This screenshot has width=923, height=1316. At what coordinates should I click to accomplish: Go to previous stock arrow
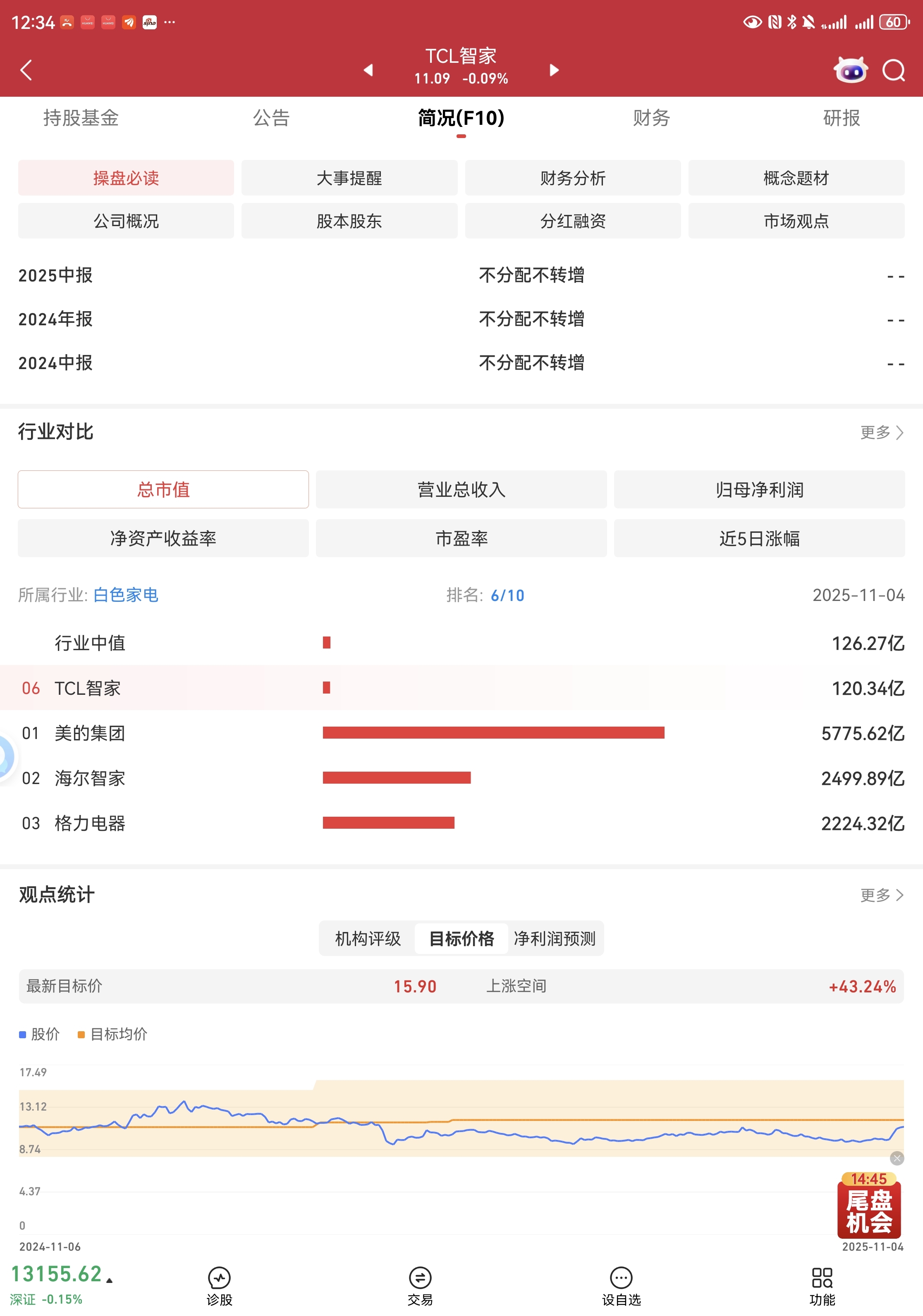coord(368,70)
